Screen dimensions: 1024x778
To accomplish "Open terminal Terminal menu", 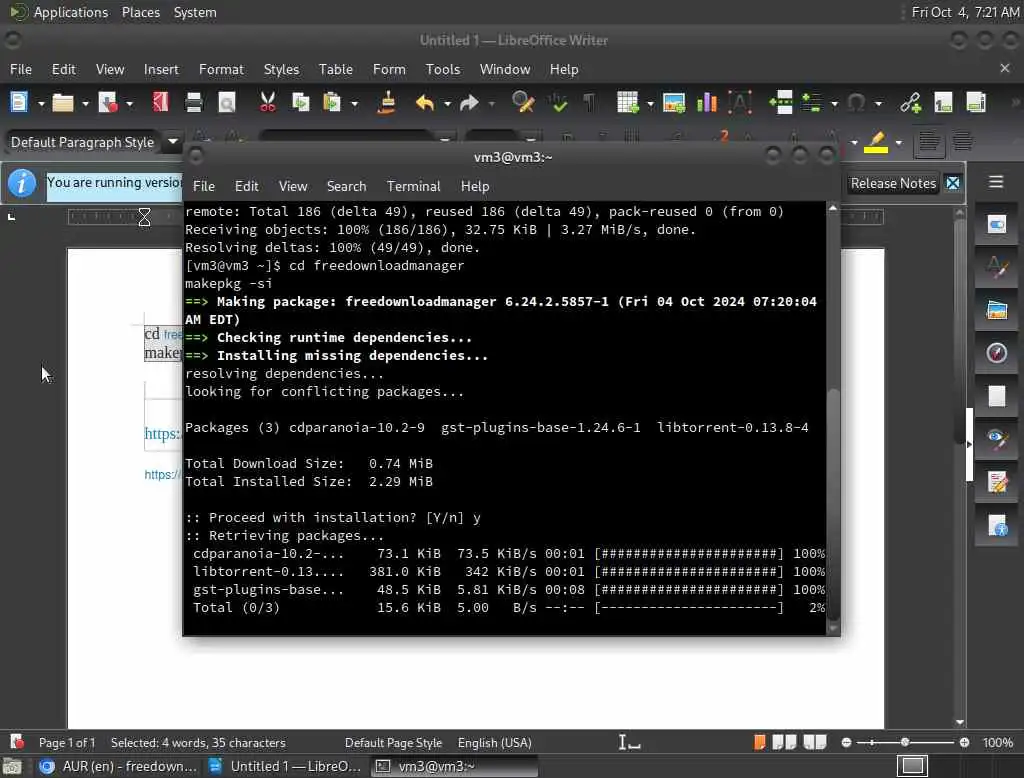I will [413, 186].
